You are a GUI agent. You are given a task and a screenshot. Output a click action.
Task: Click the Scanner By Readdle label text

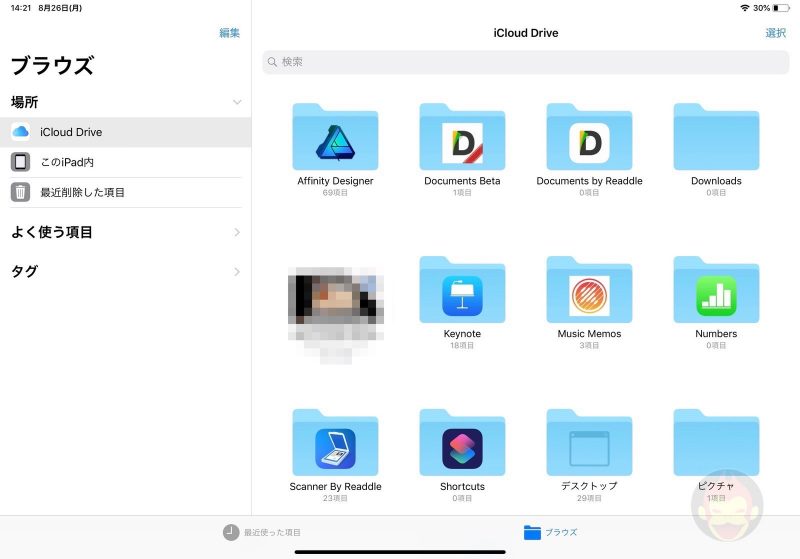pyautogui.click(x=335, y=487)
